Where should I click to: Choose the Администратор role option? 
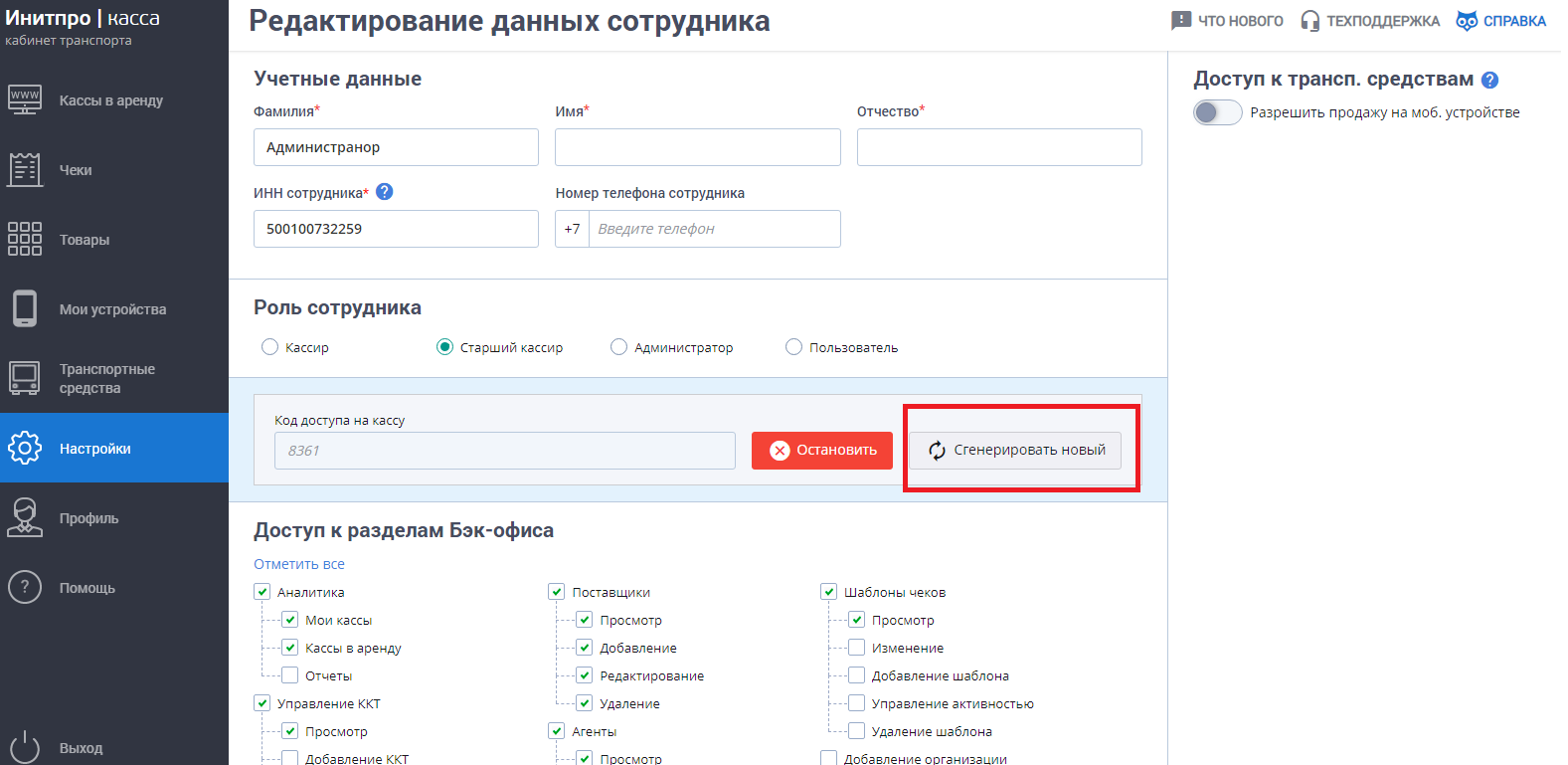pos(618,347)
